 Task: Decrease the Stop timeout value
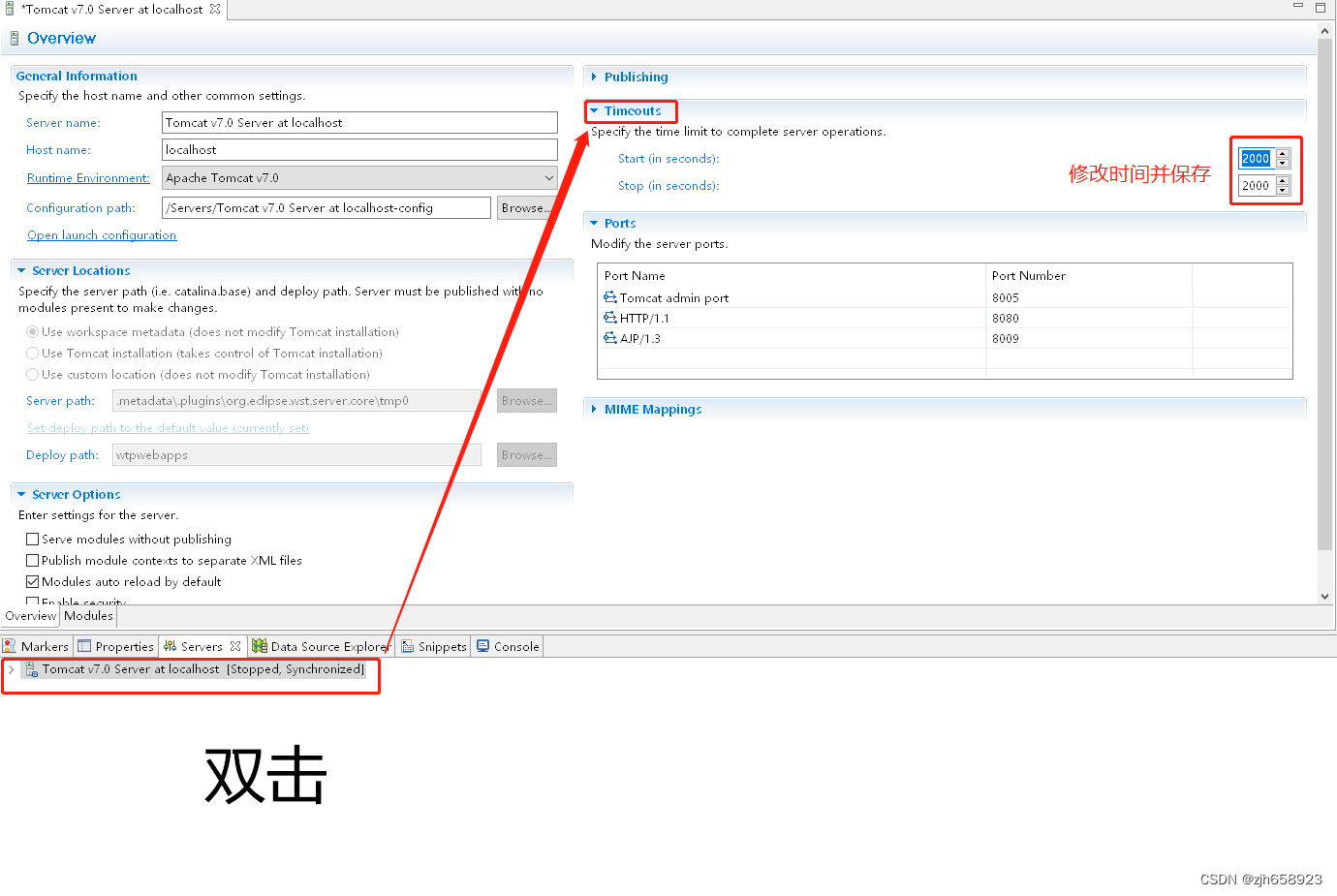click(1283, 190)
